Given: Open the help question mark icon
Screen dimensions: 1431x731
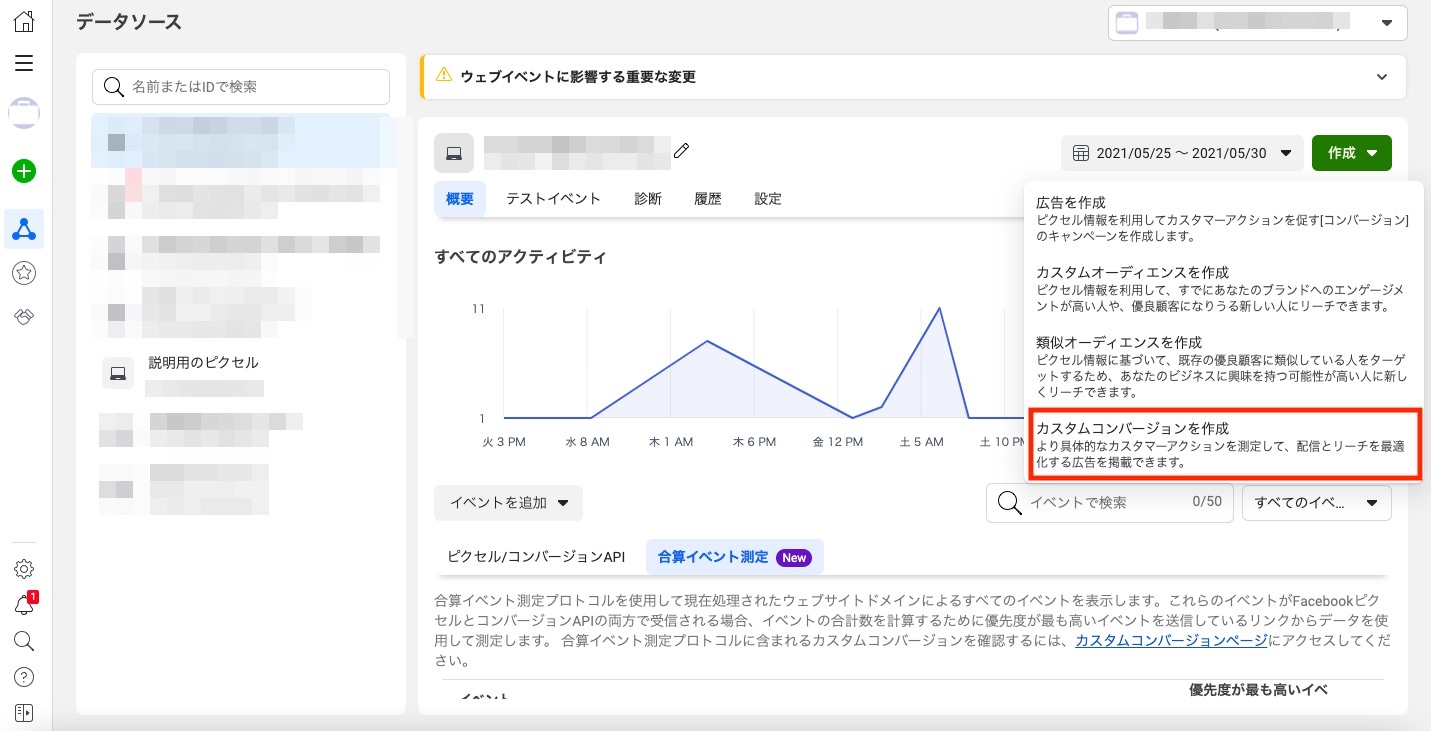Looking at the screenshot, I should click(24, 677).
